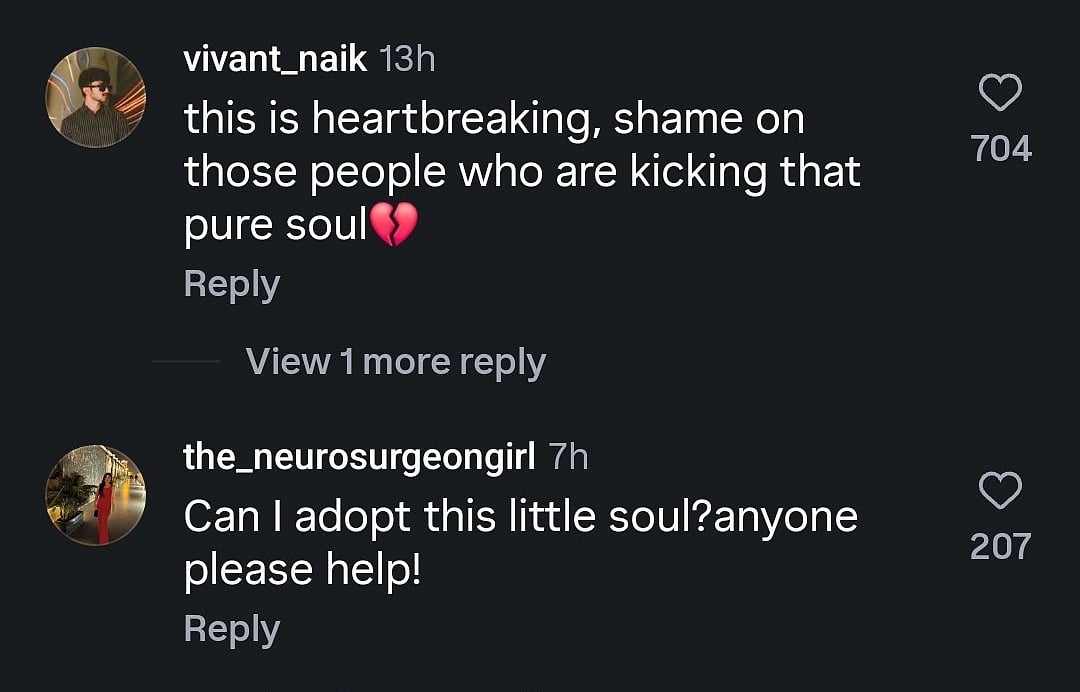
Task: Expand View 1 more reply
Action: coord(395,361)
